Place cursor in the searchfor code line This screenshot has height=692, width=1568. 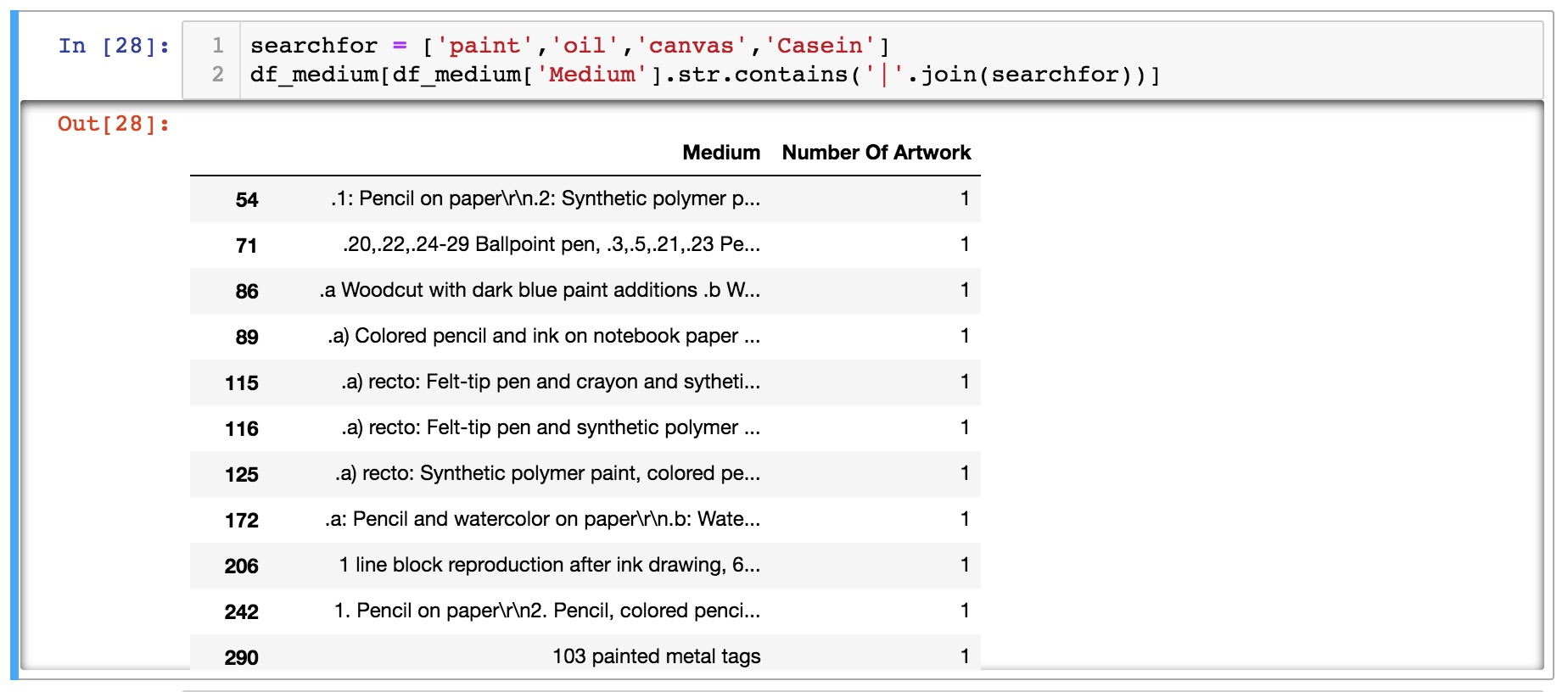(568, 46)
